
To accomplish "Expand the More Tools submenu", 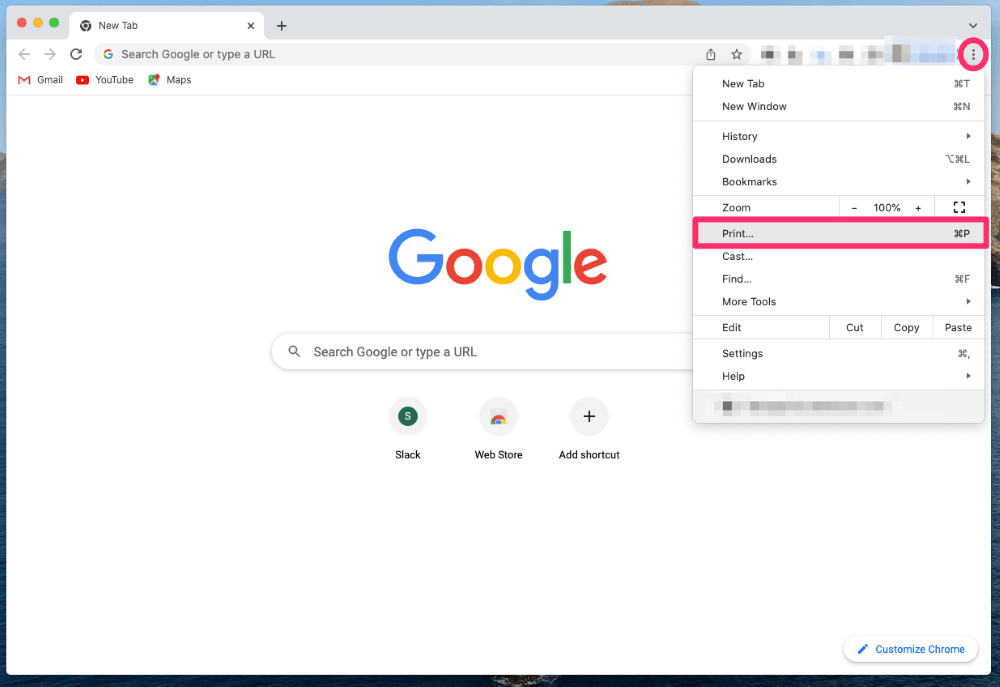I will pyautogui.click(x=838, y=302).
